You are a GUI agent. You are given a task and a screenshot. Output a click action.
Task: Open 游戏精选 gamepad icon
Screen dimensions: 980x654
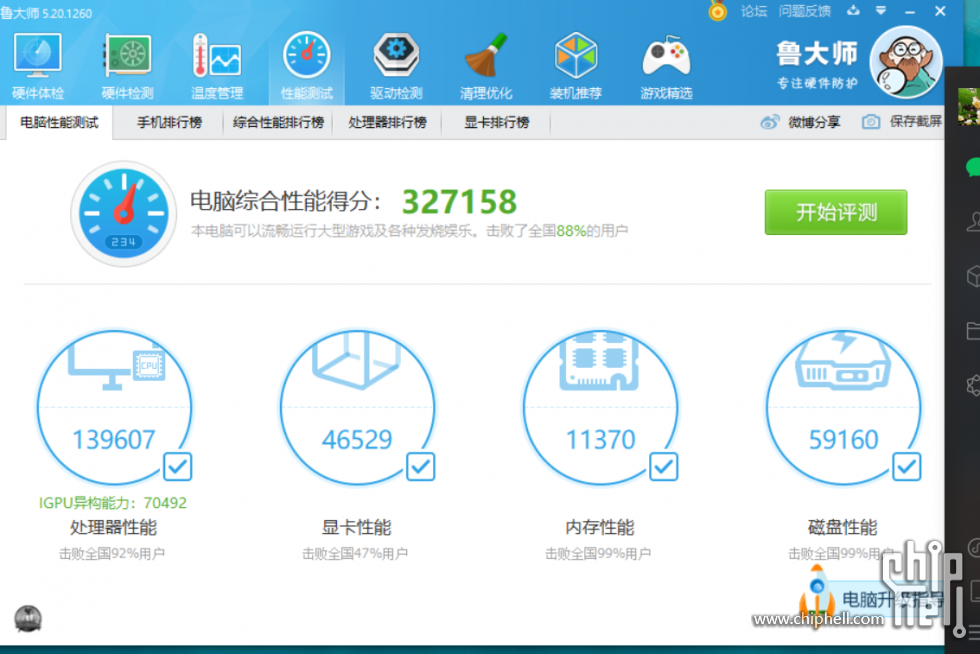click(x=666, y=66)
